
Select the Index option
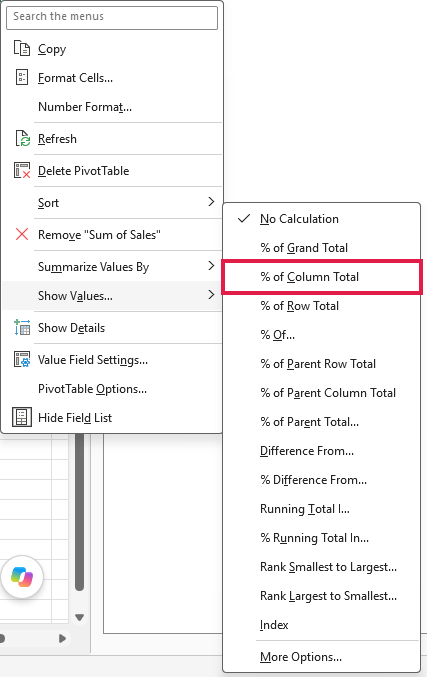[x=274, y=625]
